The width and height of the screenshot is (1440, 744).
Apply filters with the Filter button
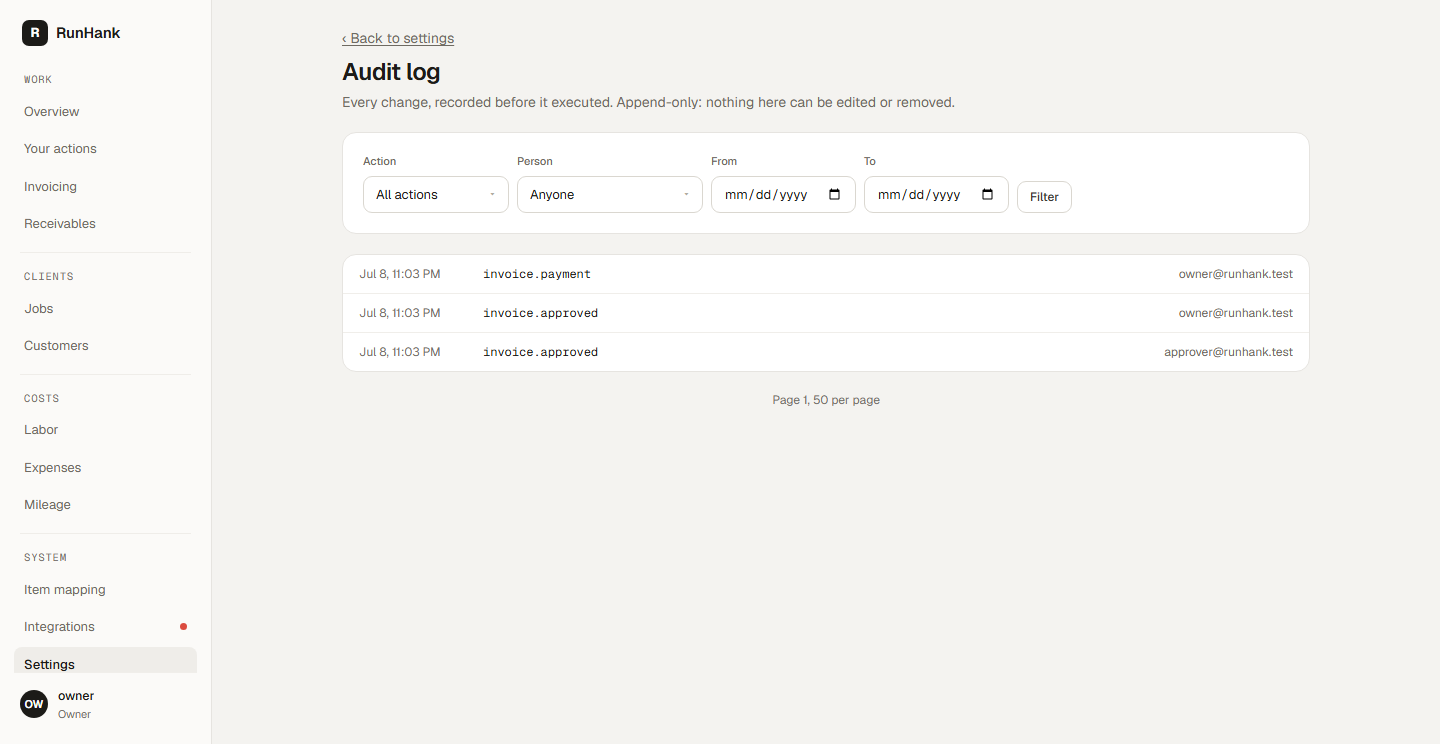coord(1044,197)
